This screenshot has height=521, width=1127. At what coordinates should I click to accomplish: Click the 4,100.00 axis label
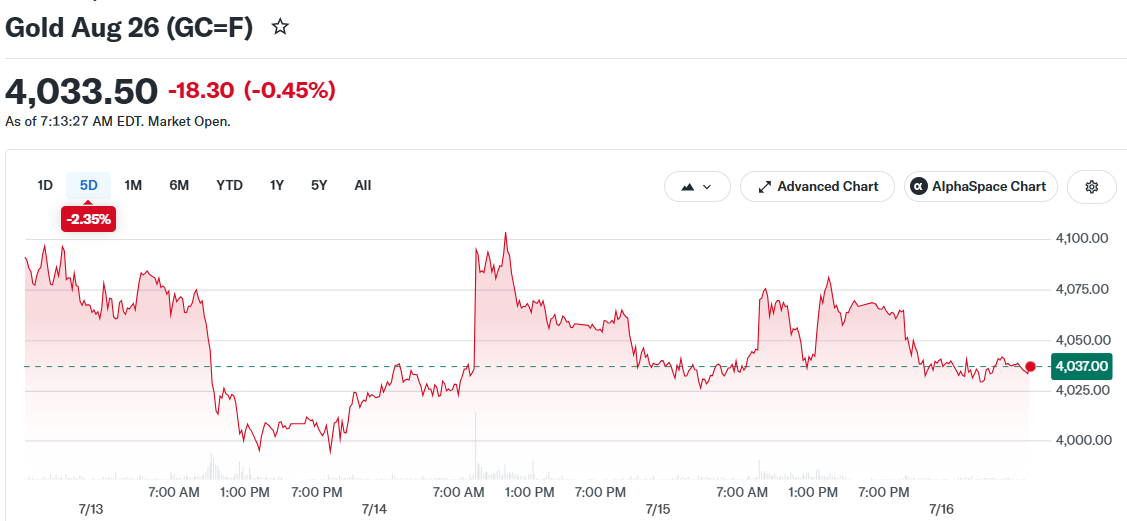click(1082, 238)
